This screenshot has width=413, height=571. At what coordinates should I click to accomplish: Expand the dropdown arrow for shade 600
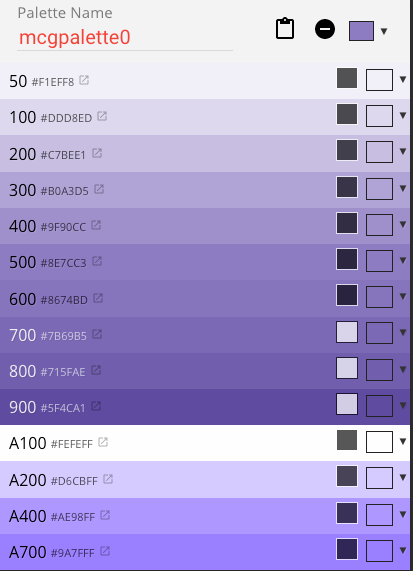pos(403,296)
